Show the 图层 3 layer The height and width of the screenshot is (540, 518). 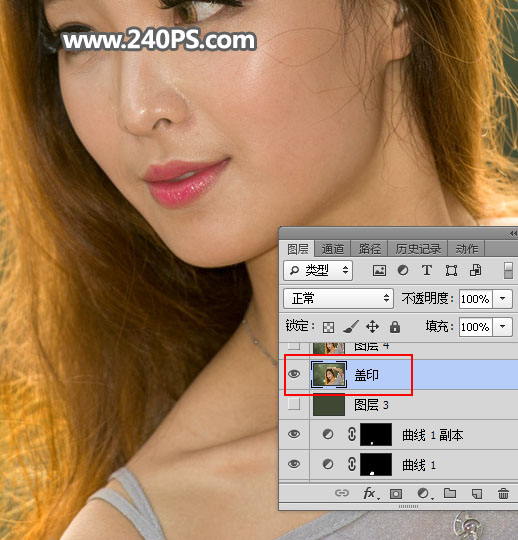point(294,404)
